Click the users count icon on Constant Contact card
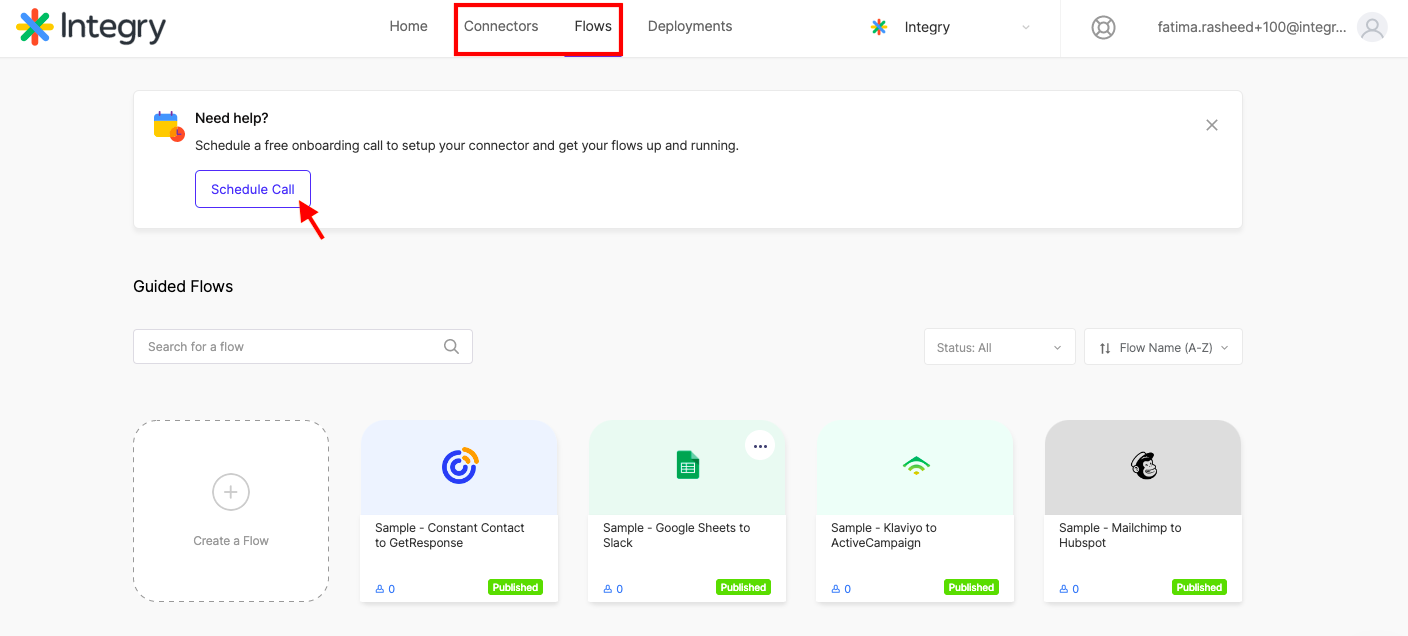Screen dimensions: 1408x636 [x=380, y=589]
